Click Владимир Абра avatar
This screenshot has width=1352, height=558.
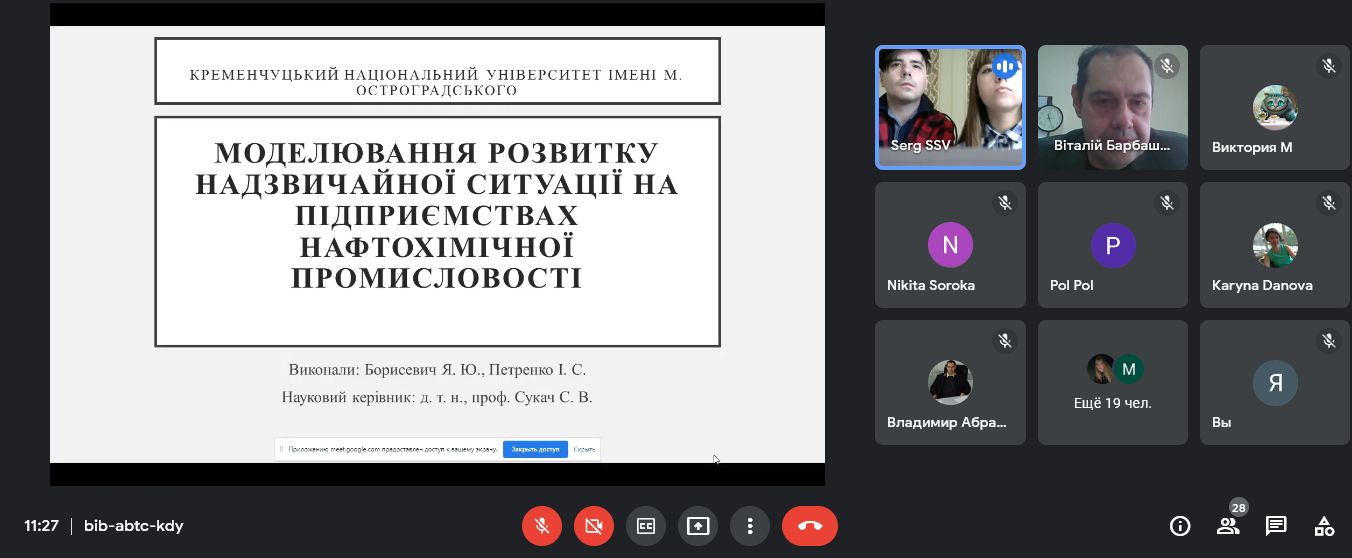tap(950, 382)
